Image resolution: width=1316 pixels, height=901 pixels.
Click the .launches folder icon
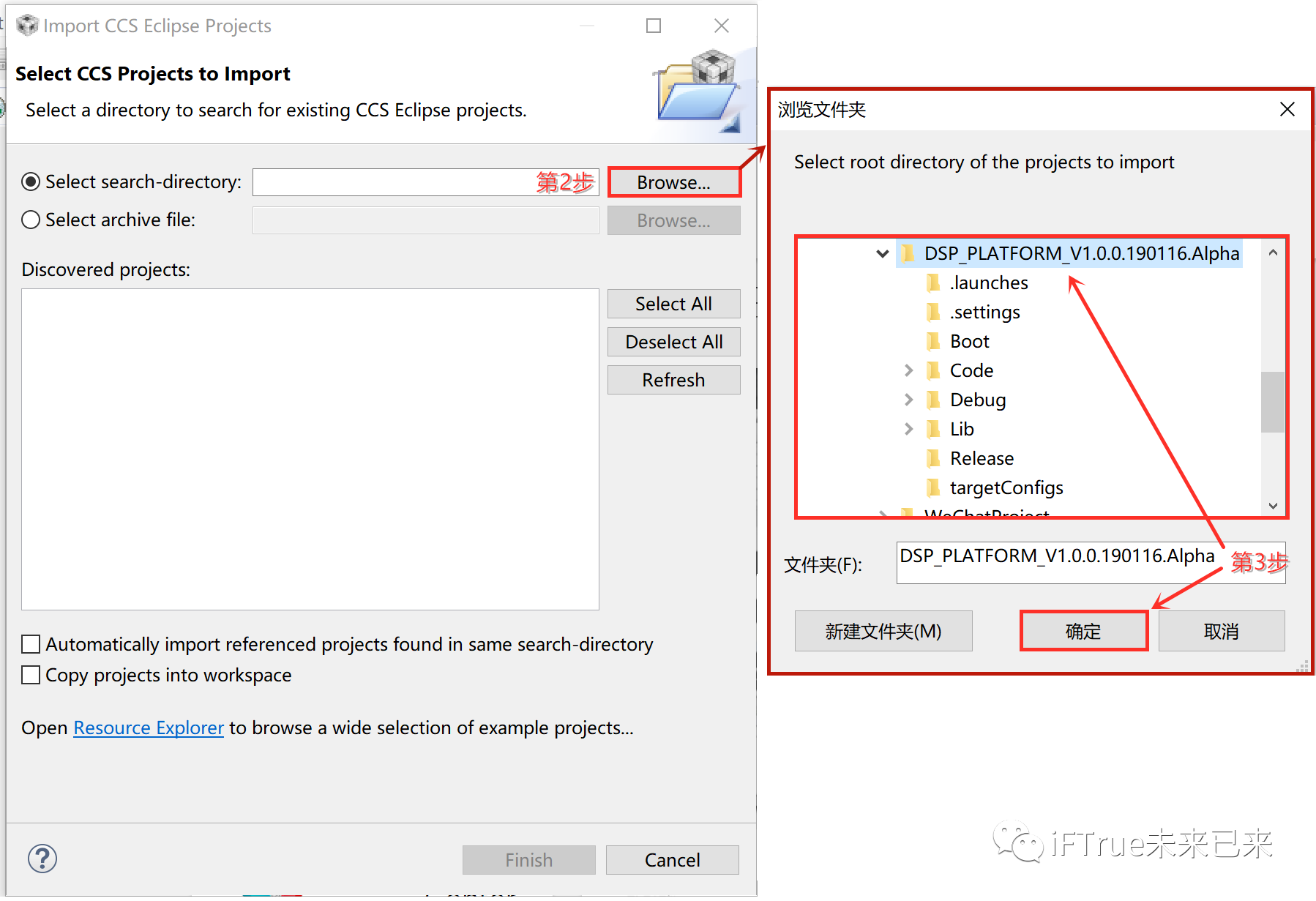pyautogui.click(x=933, y=283)
